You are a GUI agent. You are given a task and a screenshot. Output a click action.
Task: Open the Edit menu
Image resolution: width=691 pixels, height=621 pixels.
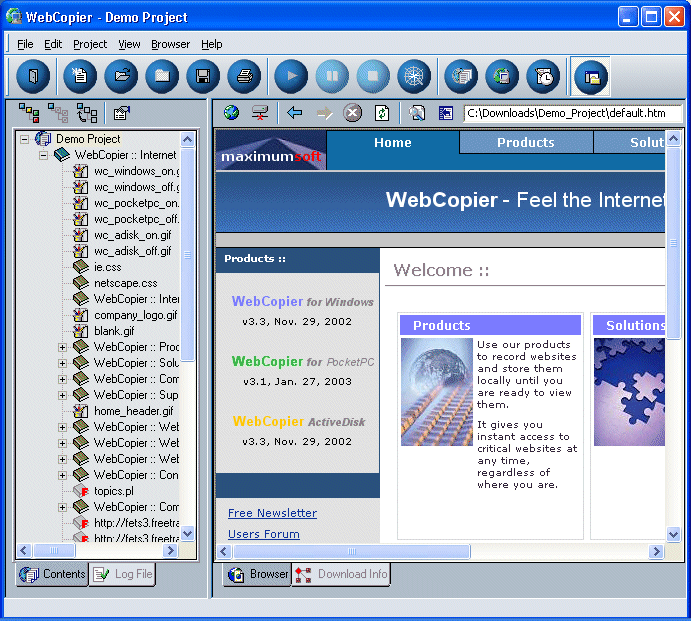(53, 44)
